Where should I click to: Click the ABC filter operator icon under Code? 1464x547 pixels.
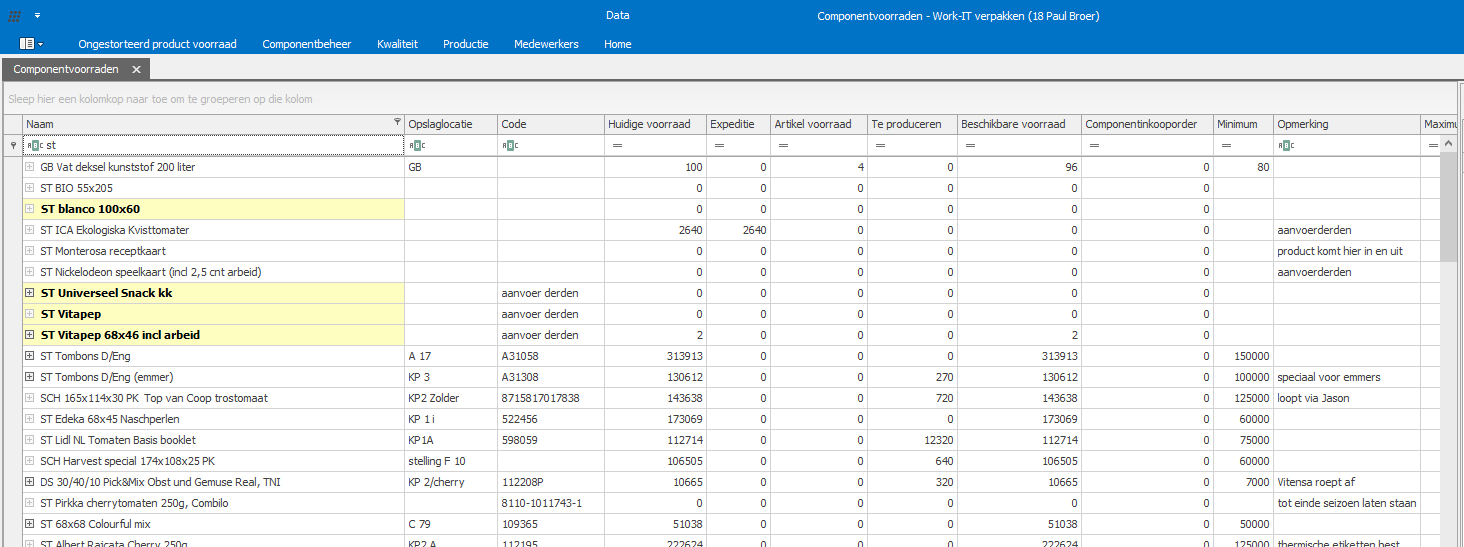(510, 146)
